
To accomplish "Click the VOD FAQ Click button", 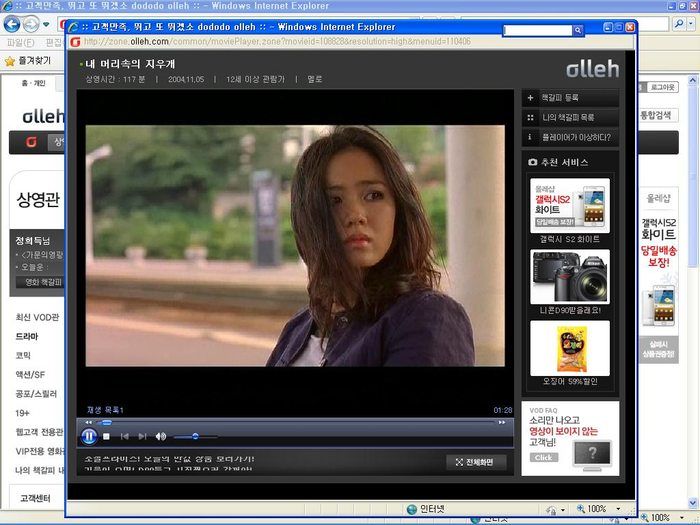I will (x=543, y=458).
